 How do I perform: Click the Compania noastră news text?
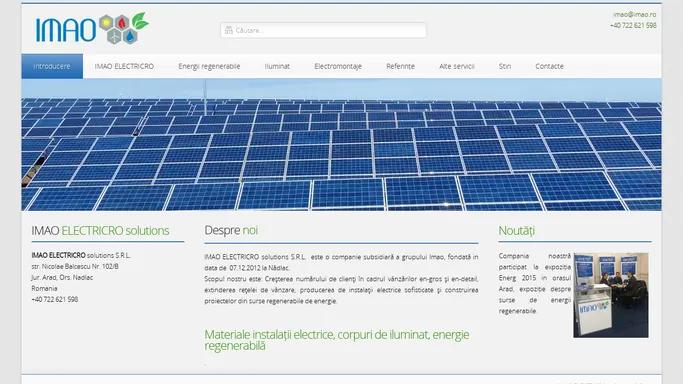[534, 283]
